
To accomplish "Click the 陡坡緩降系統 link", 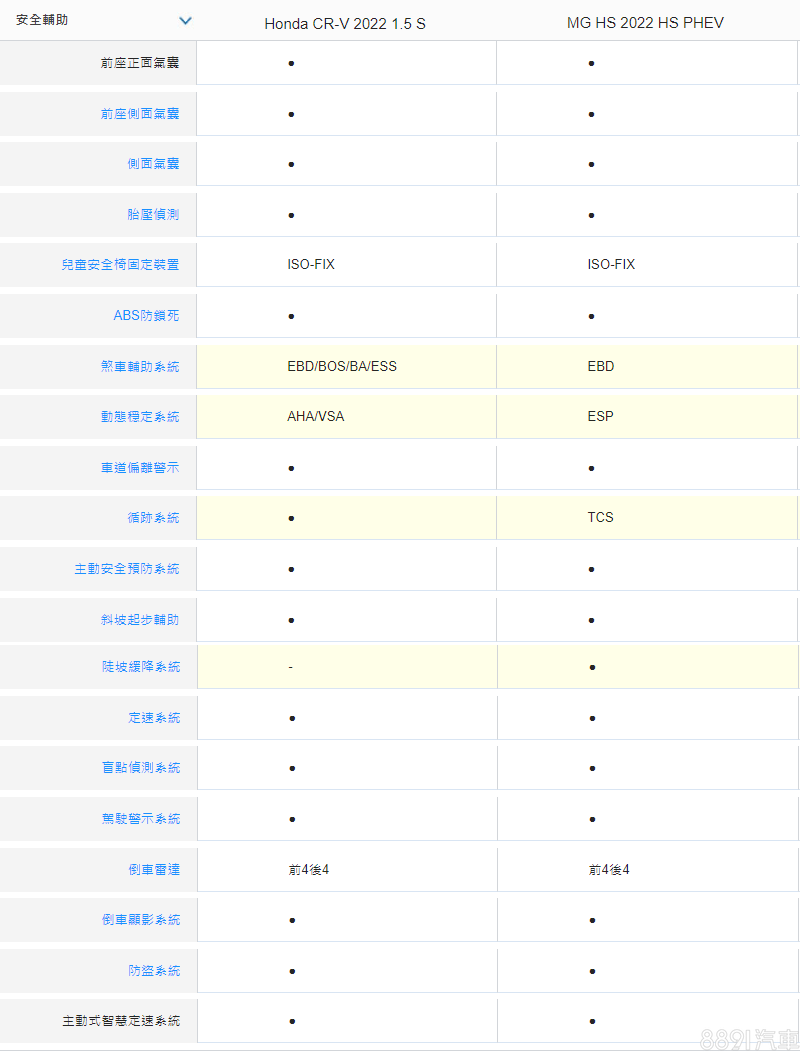I will 141,667.
